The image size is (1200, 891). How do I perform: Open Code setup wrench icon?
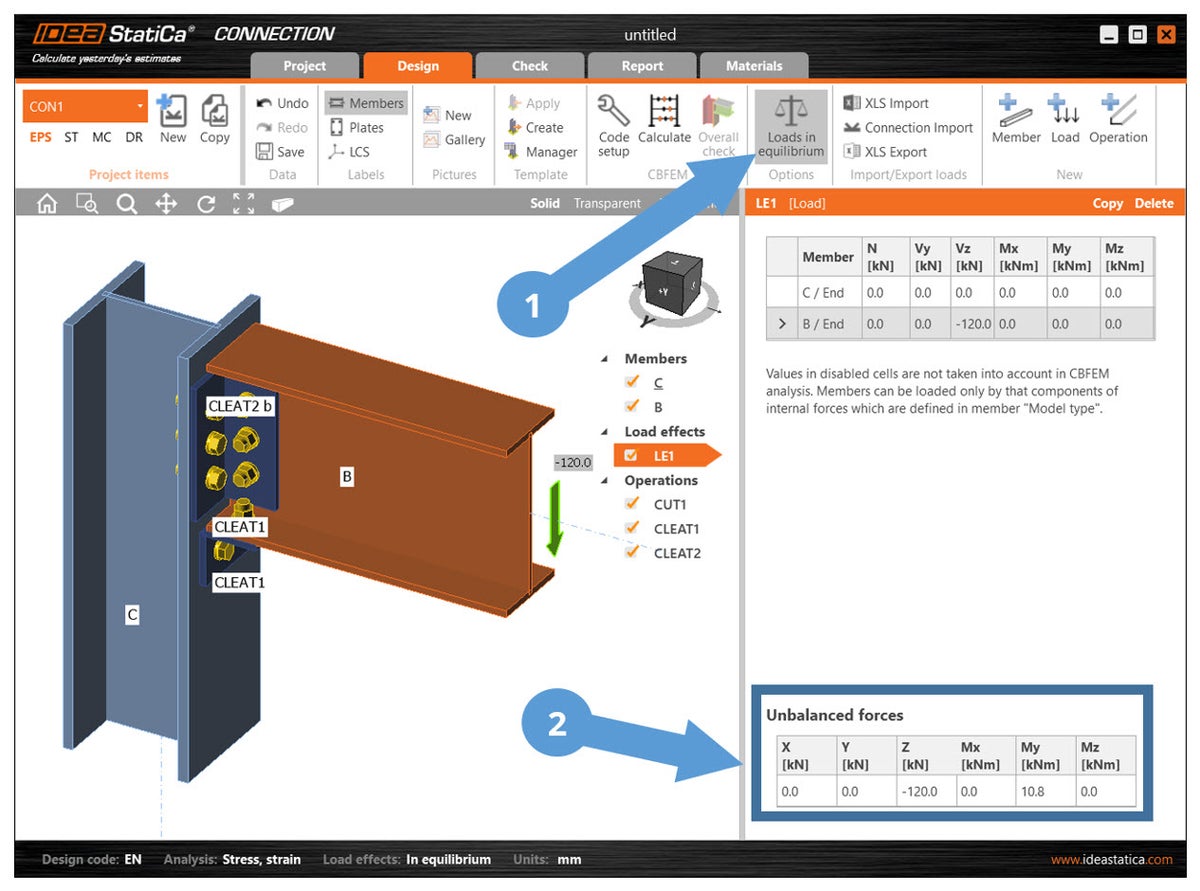[x=613, y=110]
